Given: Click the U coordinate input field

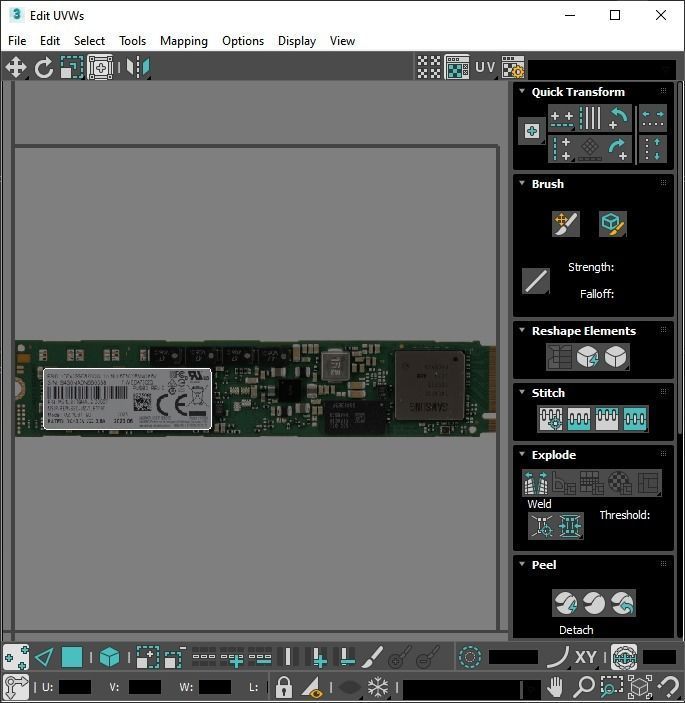Looking at the screenshot, I should click(74, 687).
